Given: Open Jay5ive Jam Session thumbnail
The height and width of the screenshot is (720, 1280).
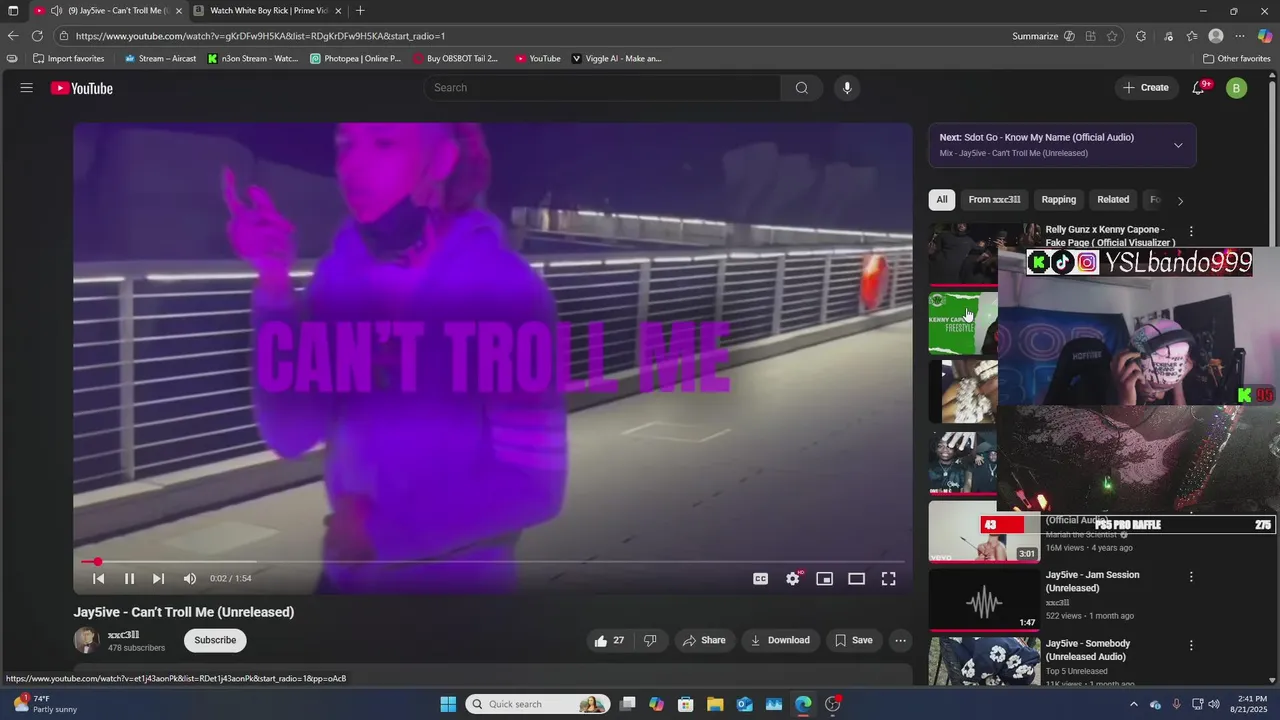Looking at the screenshot, I should 984,600.
